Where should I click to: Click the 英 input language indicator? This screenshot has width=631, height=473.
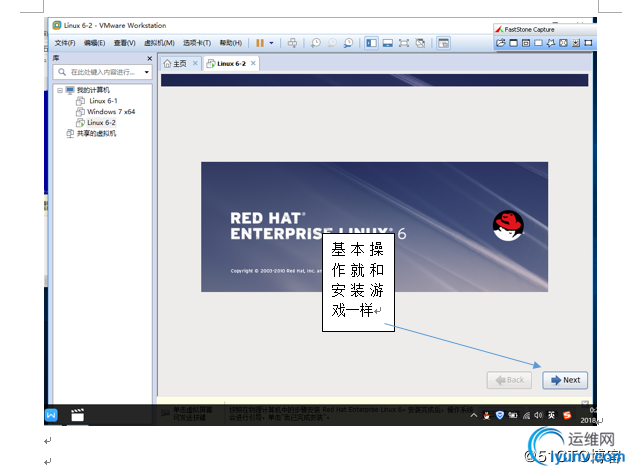[x=551, y=415]
